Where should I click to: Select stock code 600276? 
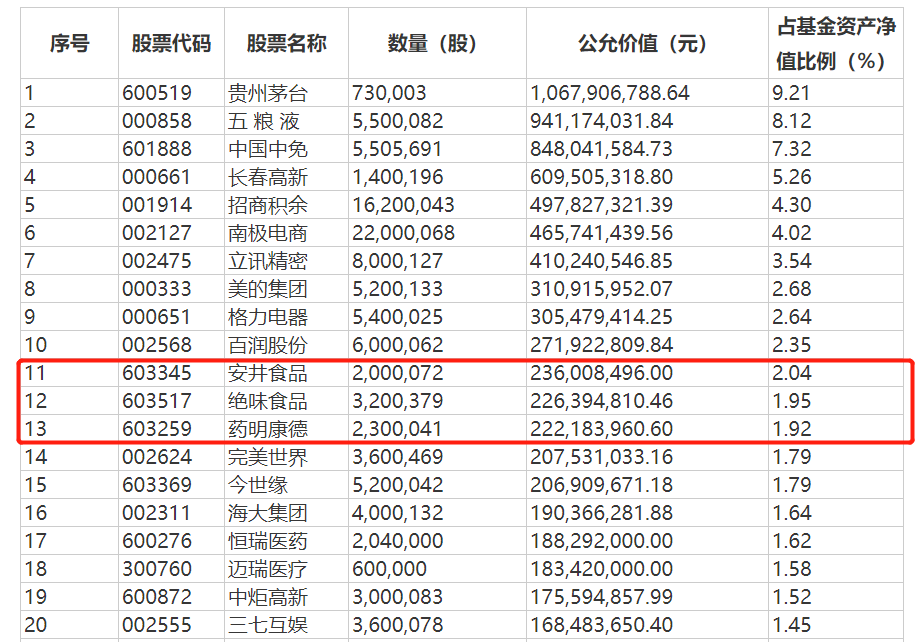click(x=157, y=541)
